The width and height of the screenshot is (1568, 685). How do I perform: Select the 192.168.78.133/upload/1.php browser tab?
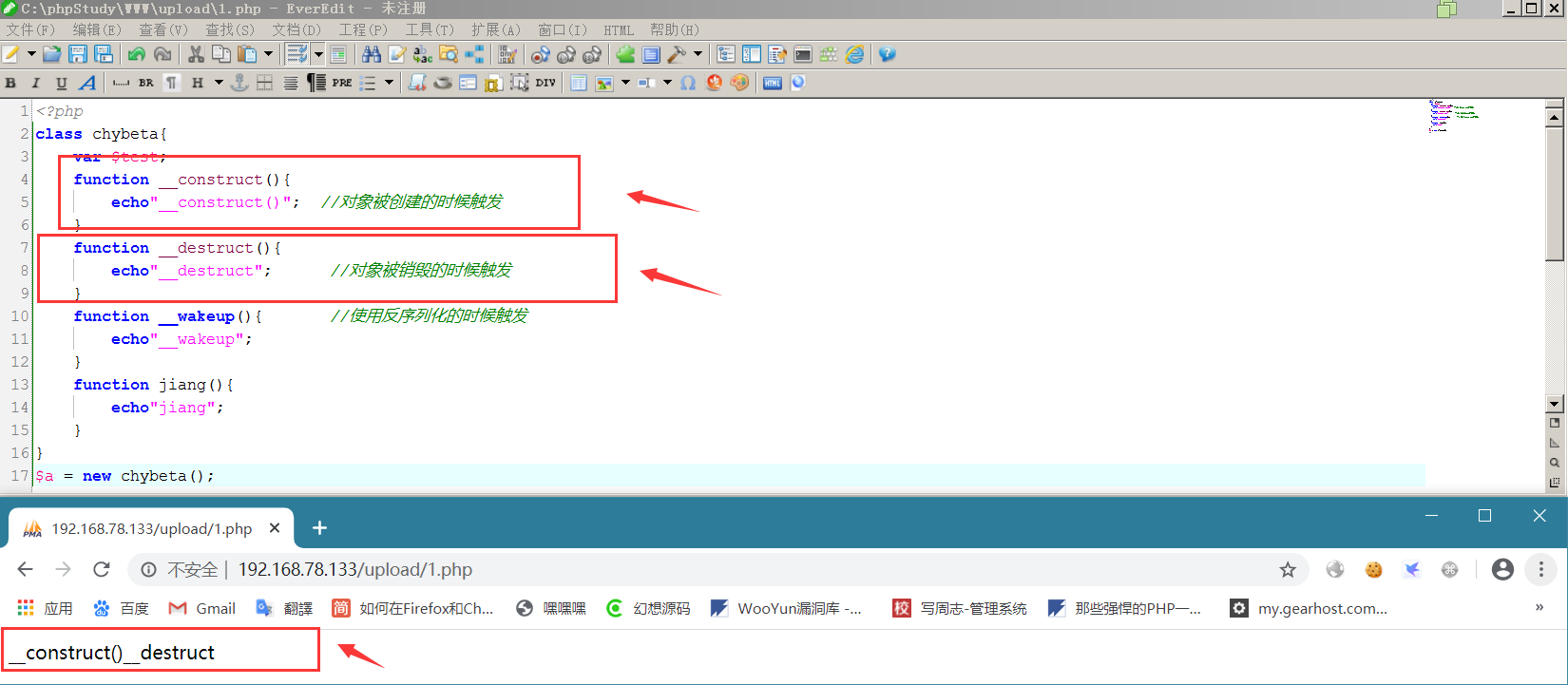pyautogui.click(x=152, y=528)
